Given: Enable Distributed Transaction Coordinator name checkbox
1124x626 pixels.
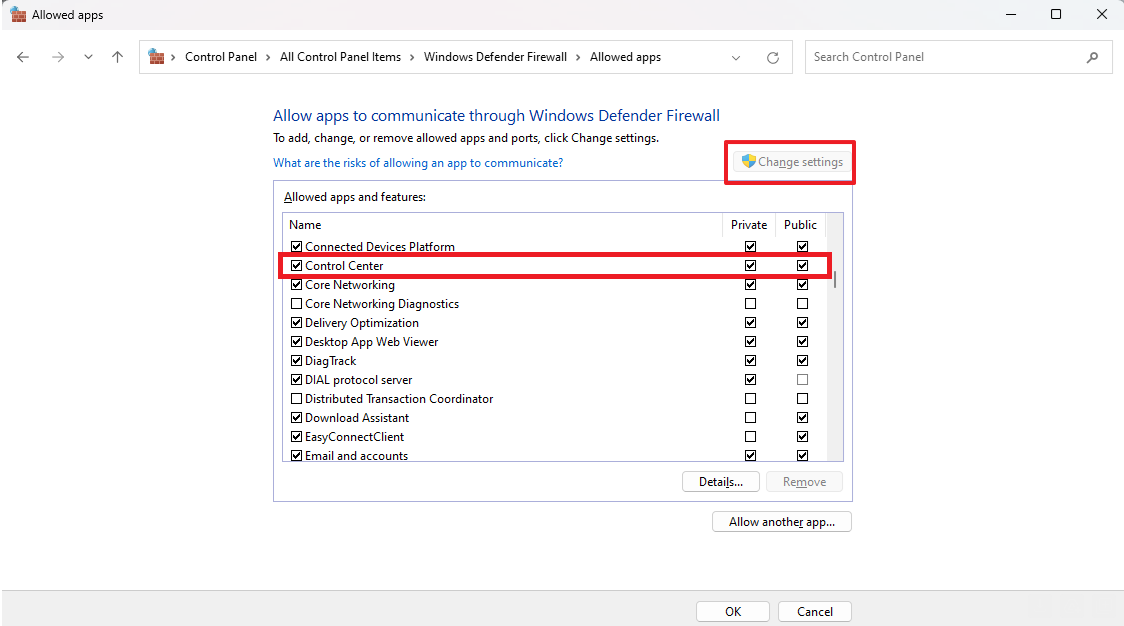Looking at the screenshot, I should pos(296,399).
